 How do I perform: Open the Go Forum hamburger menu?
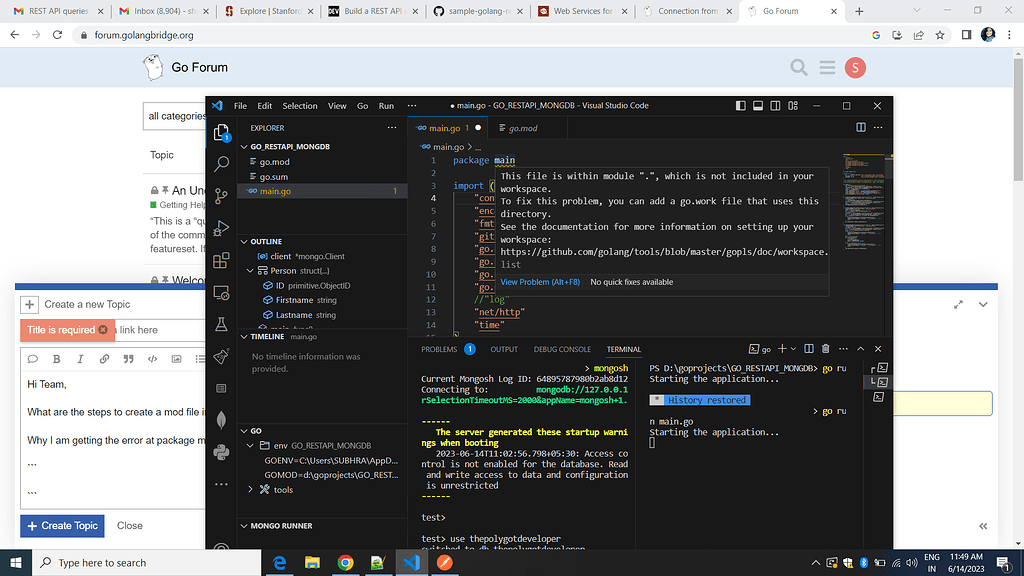827,67
